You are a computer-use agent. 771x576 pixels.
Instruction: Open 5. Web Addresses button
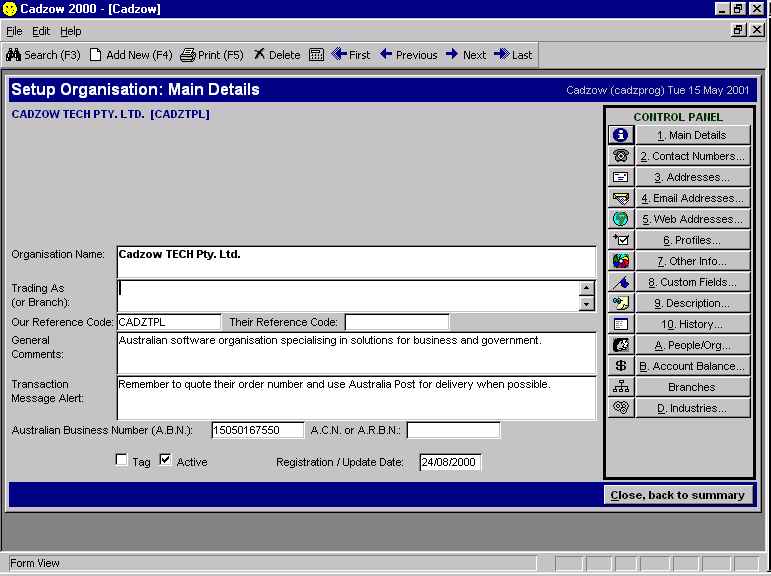pos(692,219)
